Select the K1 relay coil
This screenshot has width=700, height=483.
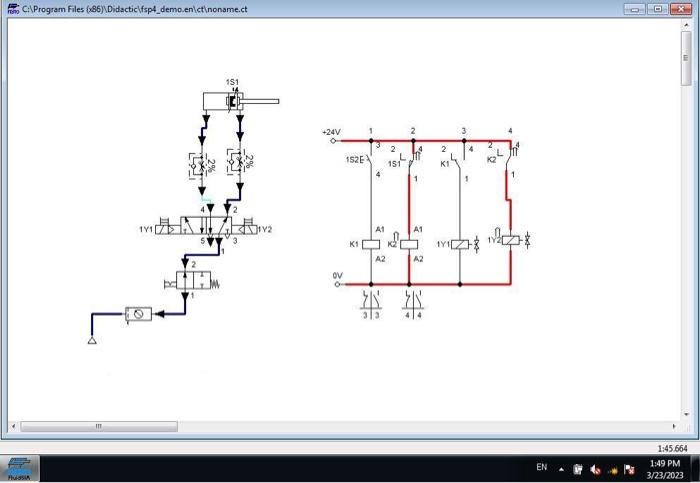tap(371, 244)
